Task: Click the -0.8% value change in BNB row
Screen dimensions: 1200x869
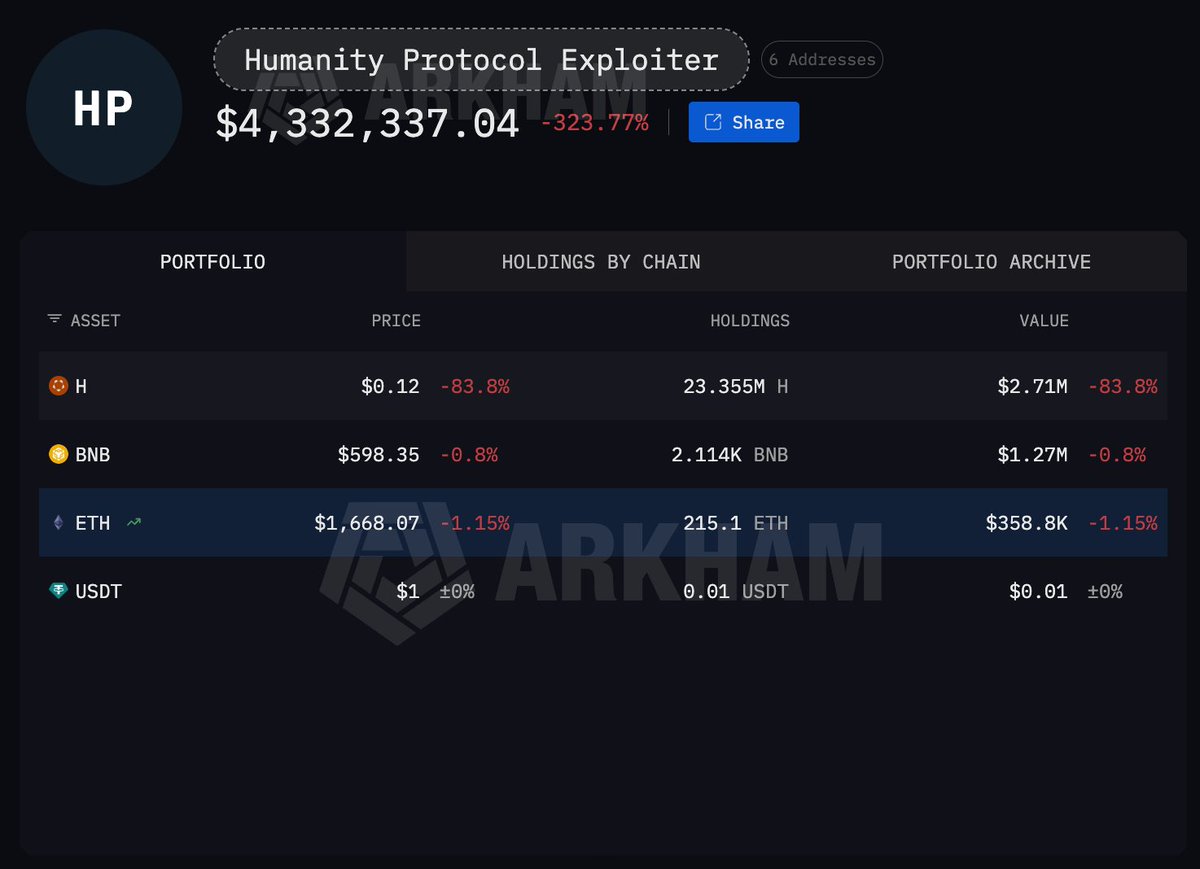Action: click(x=1117, y=455)
